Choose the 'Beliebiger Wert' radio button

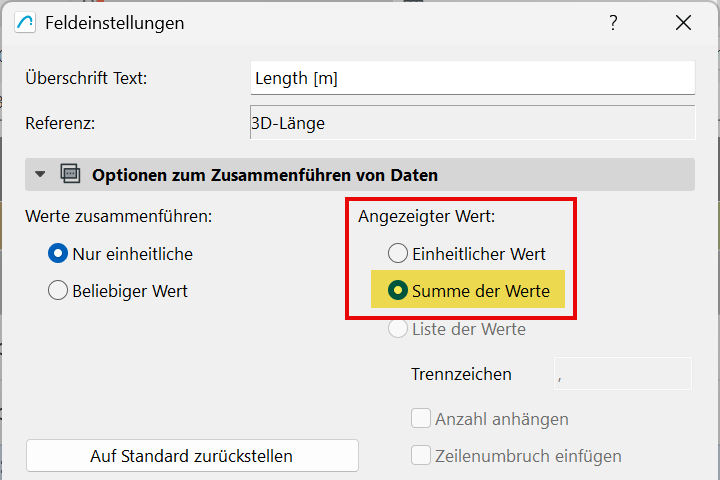(x=58, y=291)
